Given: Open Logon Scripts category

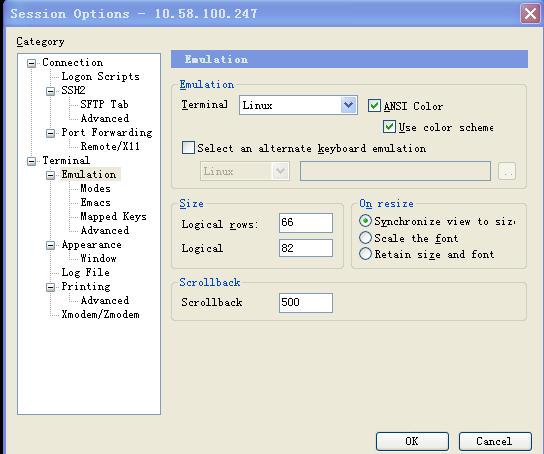Looking at the screenshot, I should pos(101,77).
